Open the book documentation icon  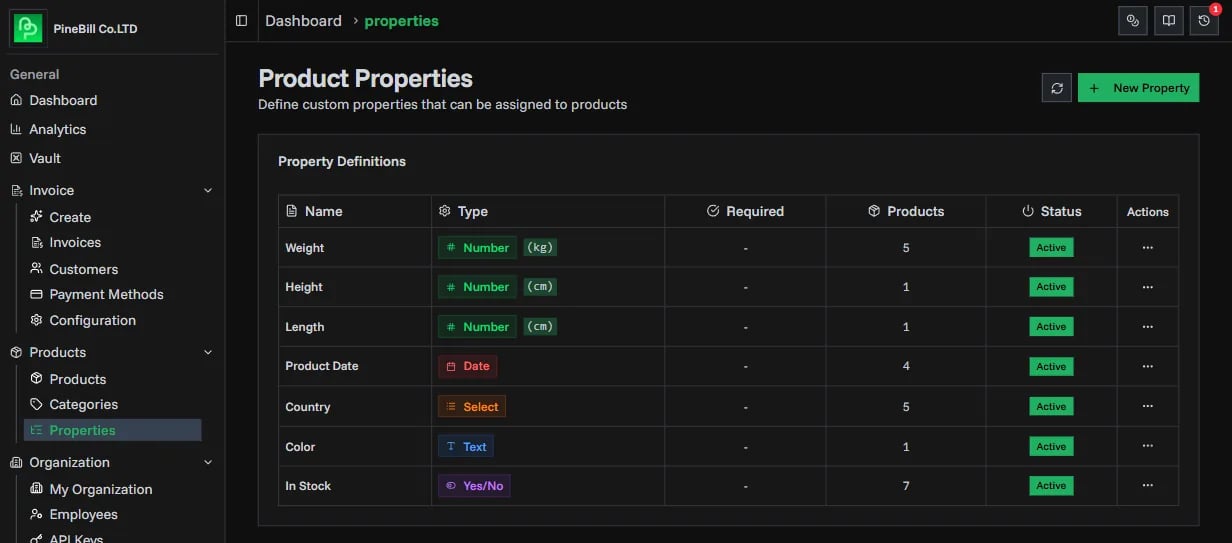(1169, 21)
